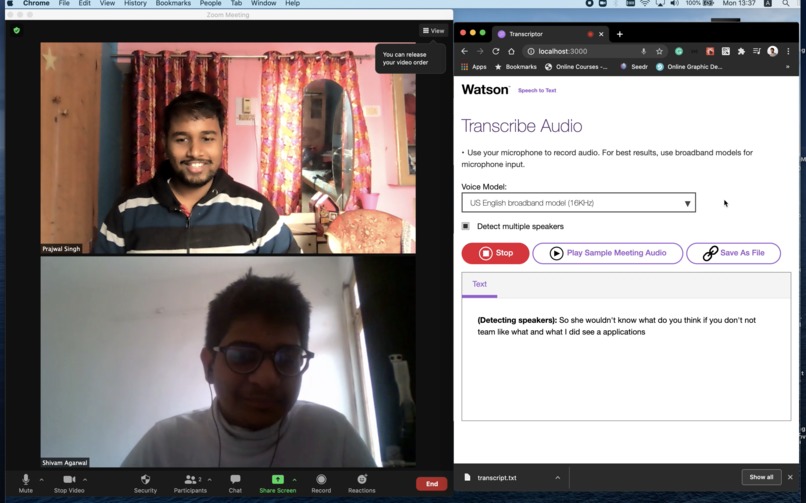Viewport: 806px width, 503px height.
Task: Open Chrome profile avatar
Action: tap(772, 51)
